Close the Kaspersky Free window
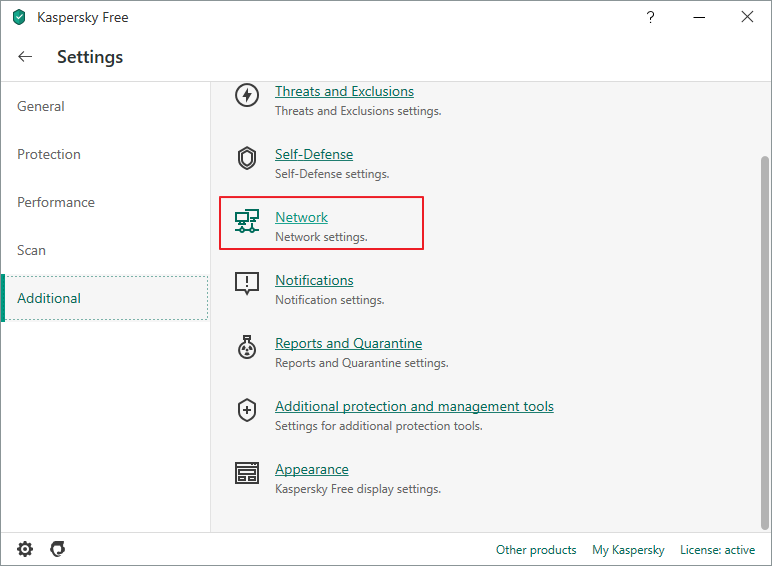 pos(747,17)
